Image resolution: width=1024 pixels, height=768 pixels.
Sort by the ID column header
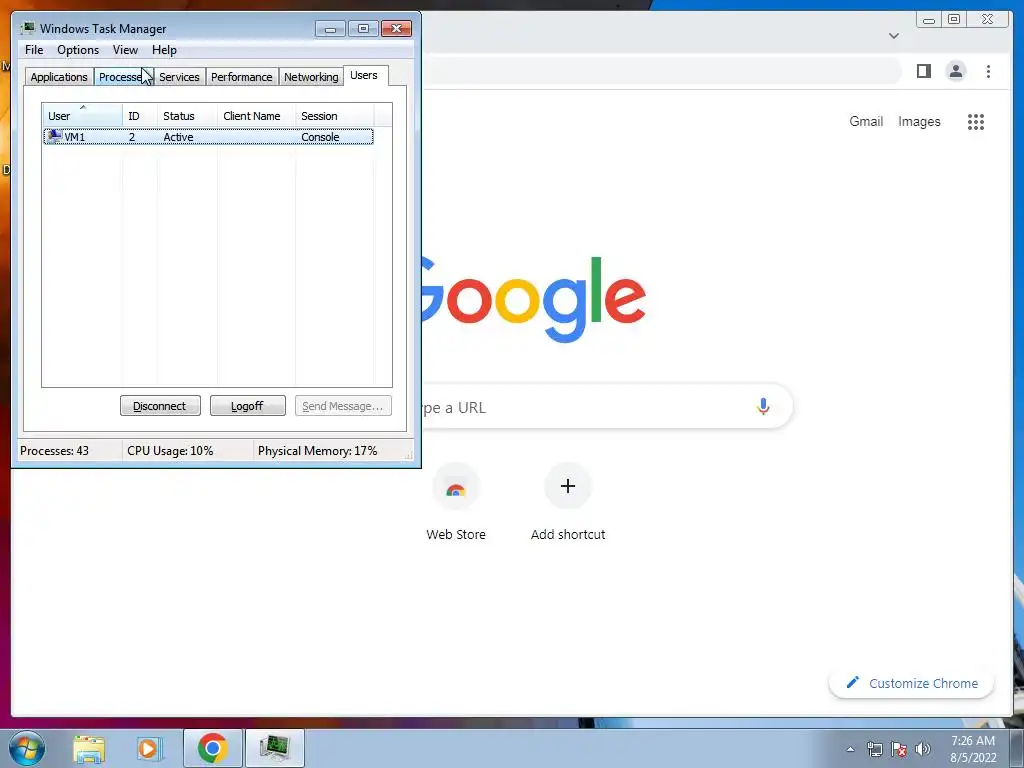point(139,115)
